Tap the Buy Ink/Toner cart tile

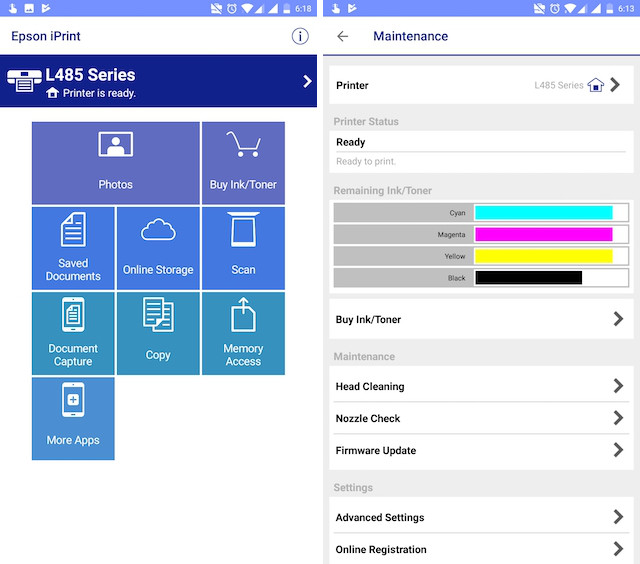click(243, 163)
